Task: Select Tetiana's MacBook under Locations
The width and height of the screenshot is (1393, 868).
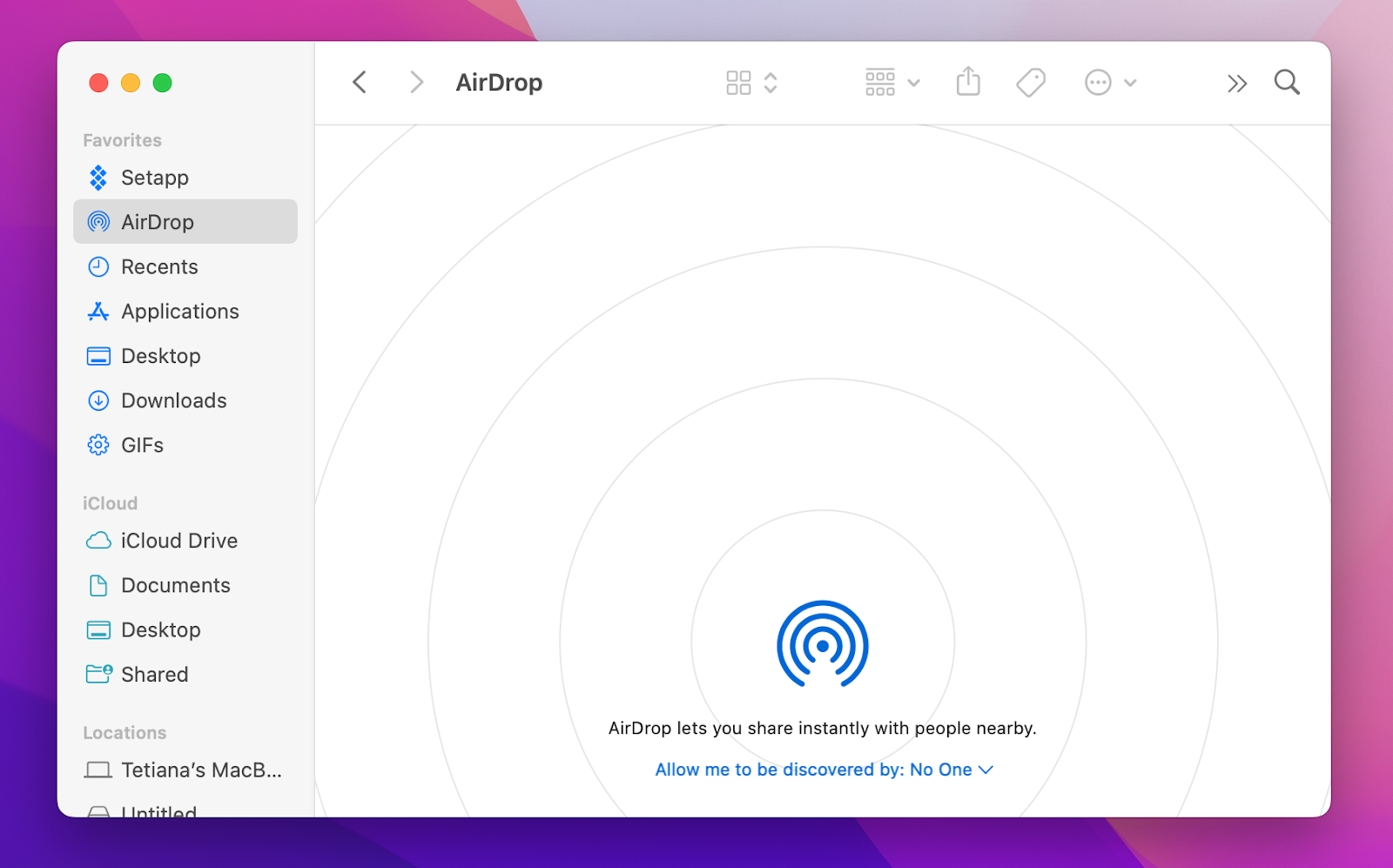Action: [185, 770]
